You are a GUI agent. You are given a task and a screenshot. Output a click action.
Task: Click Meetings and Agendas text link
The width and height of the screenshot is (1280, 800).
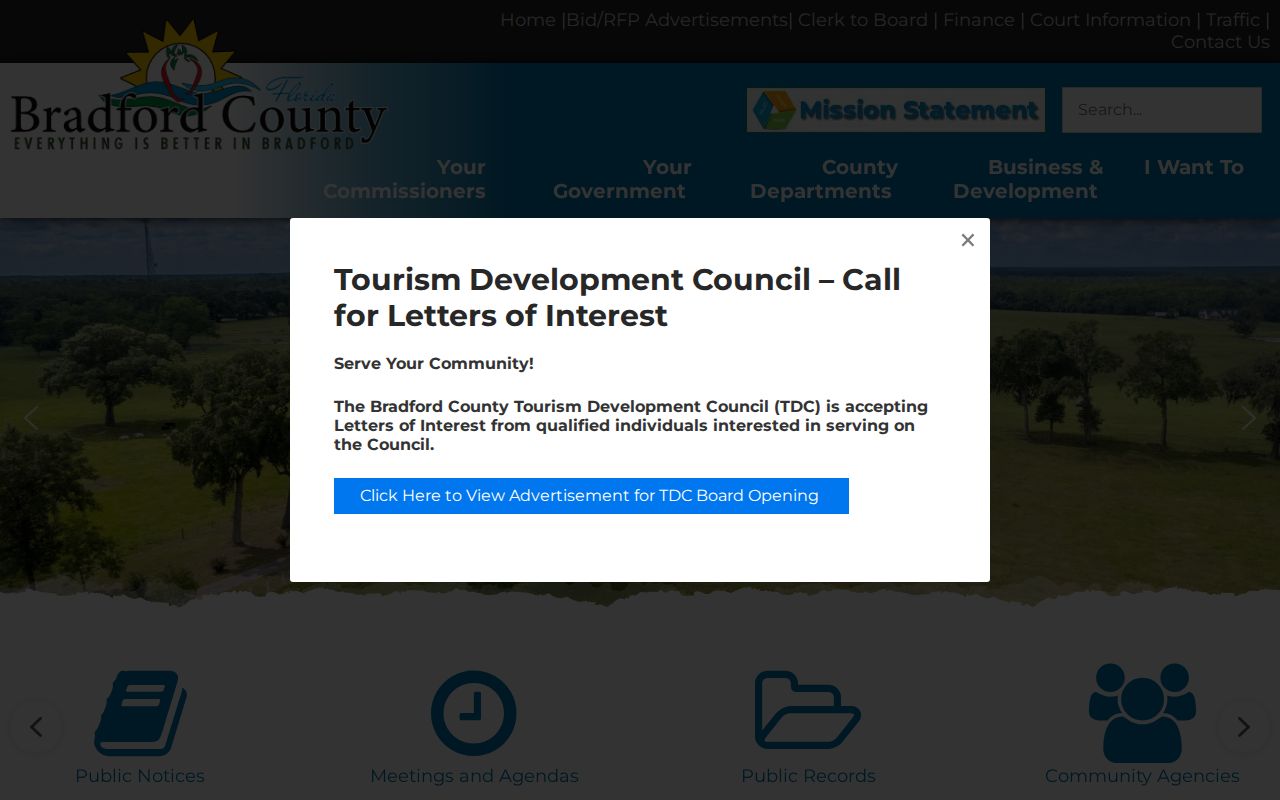[x=474, y=776]
